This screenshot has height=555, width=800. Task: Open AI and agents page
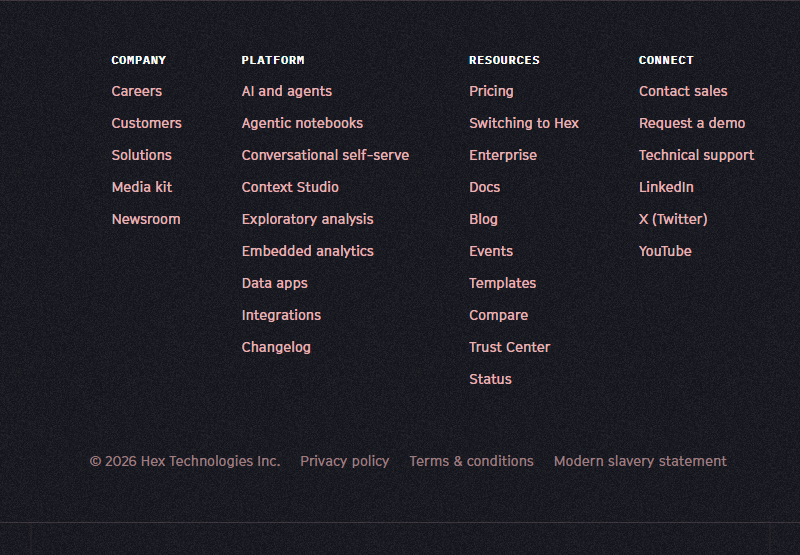(x=286, y=91)
